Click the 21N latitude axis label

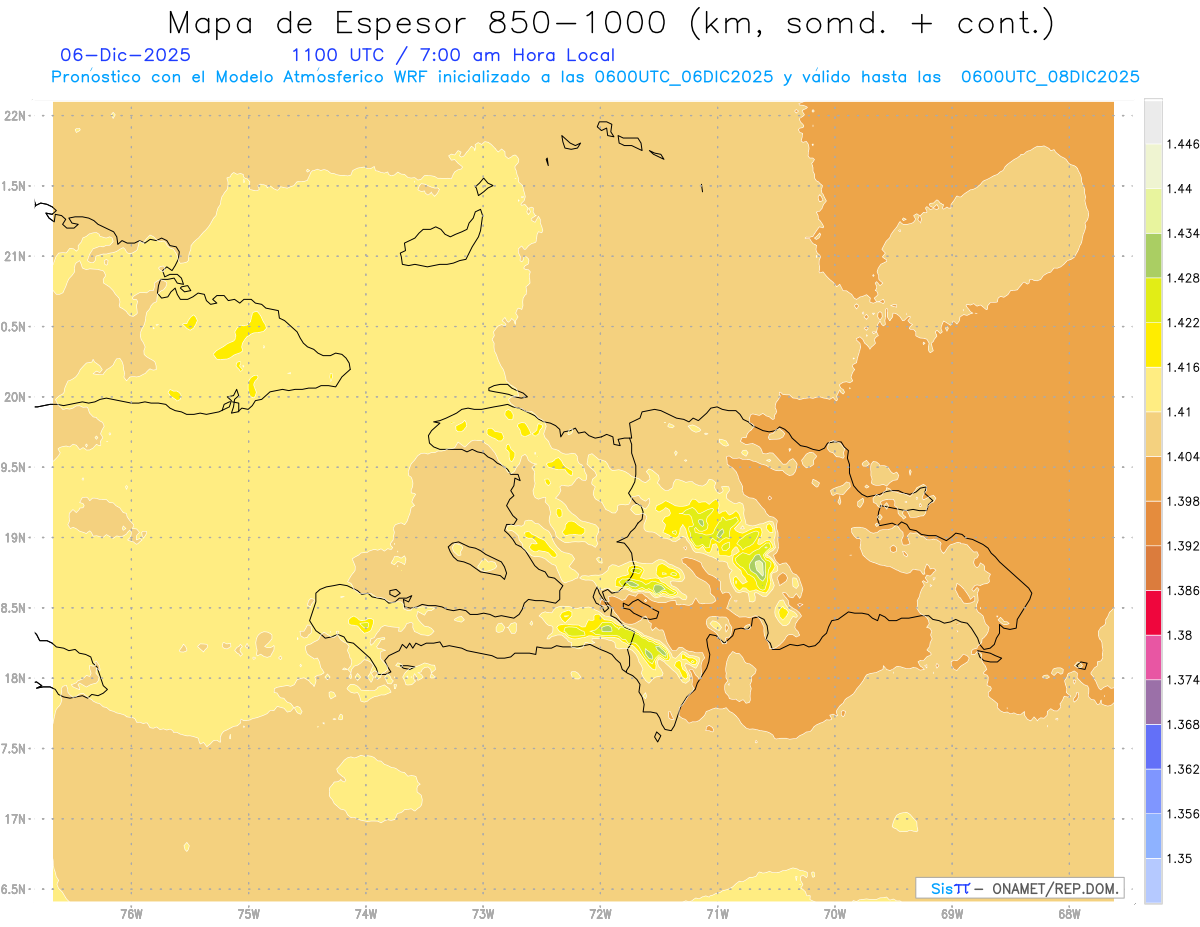(x=15, y=256)
